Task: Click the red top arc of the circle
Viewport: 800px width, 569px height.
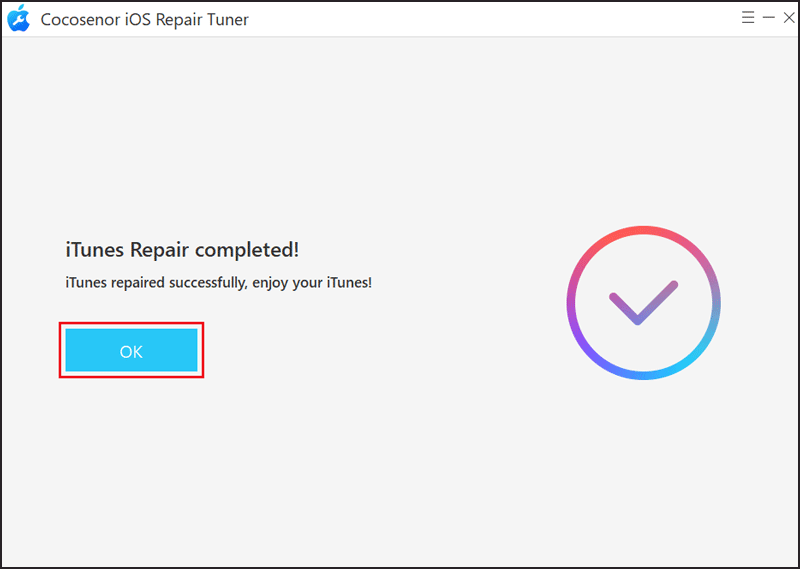Action: coord(643,230)
